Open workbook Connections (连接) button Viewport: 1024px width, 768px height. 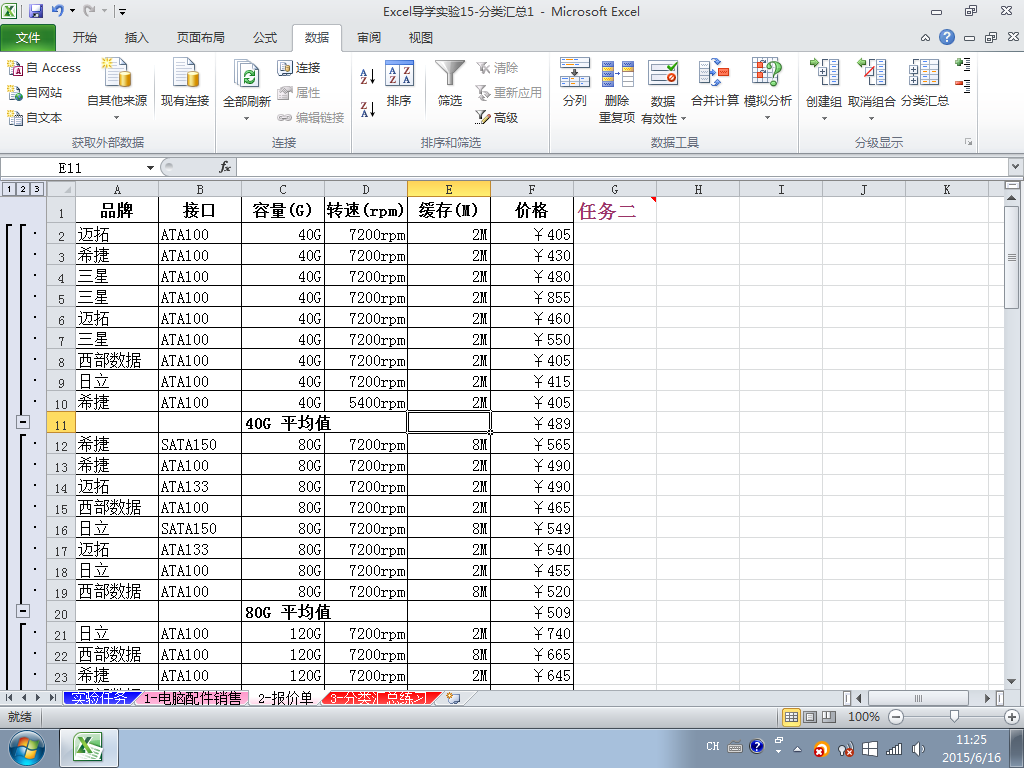pyautogui.click(x=299, y=68)
